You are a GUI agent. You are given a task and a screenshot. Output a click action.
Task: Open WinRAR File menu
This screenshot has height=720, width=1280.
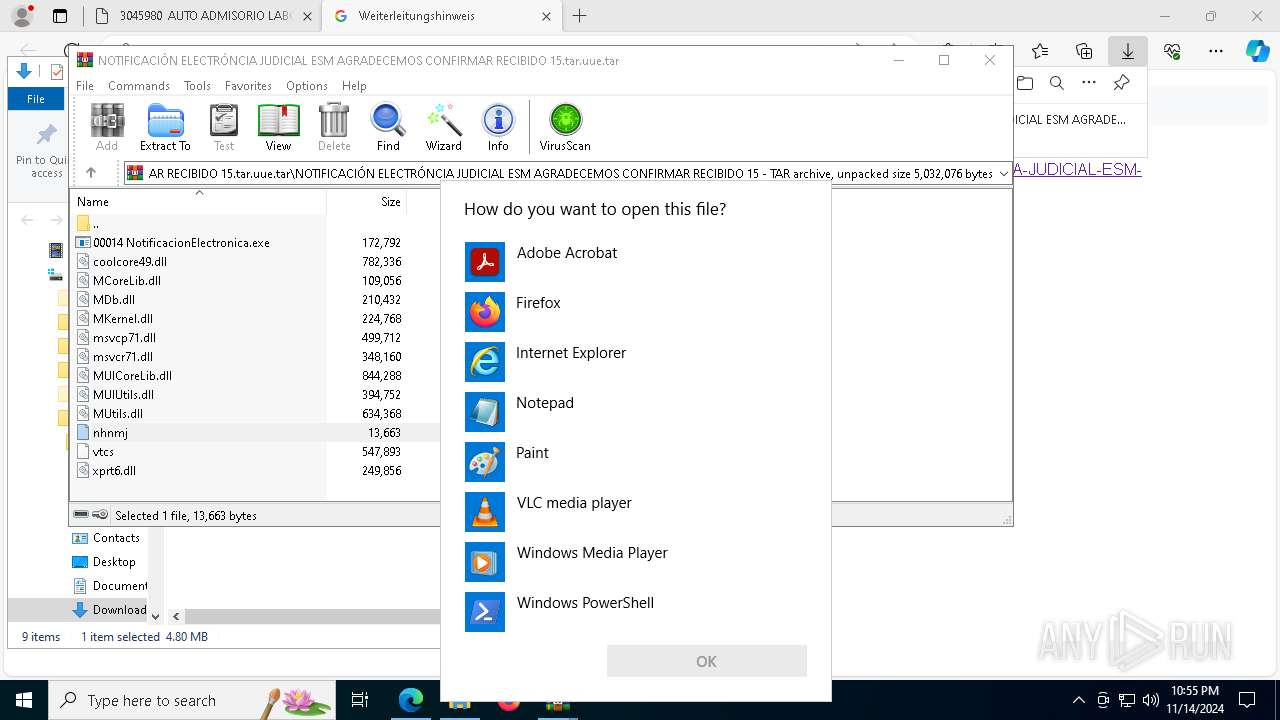click(x=85, y=86)
